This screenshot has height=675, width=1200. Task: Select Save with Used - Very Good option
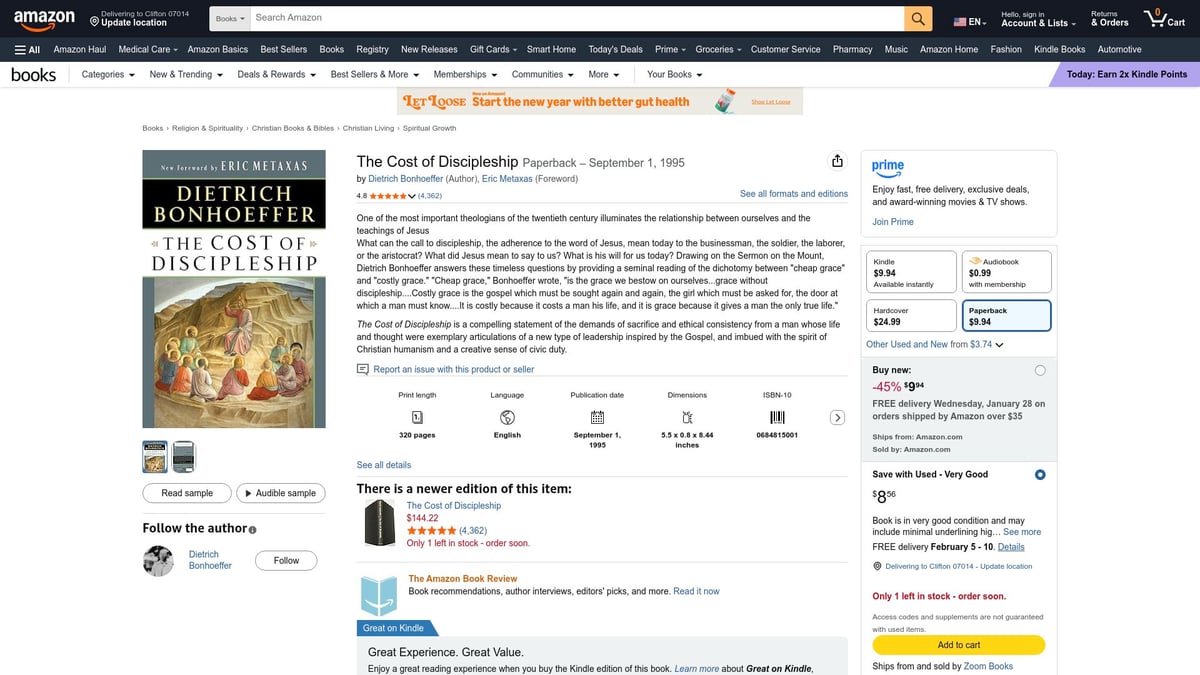(x=1039, y=474)
